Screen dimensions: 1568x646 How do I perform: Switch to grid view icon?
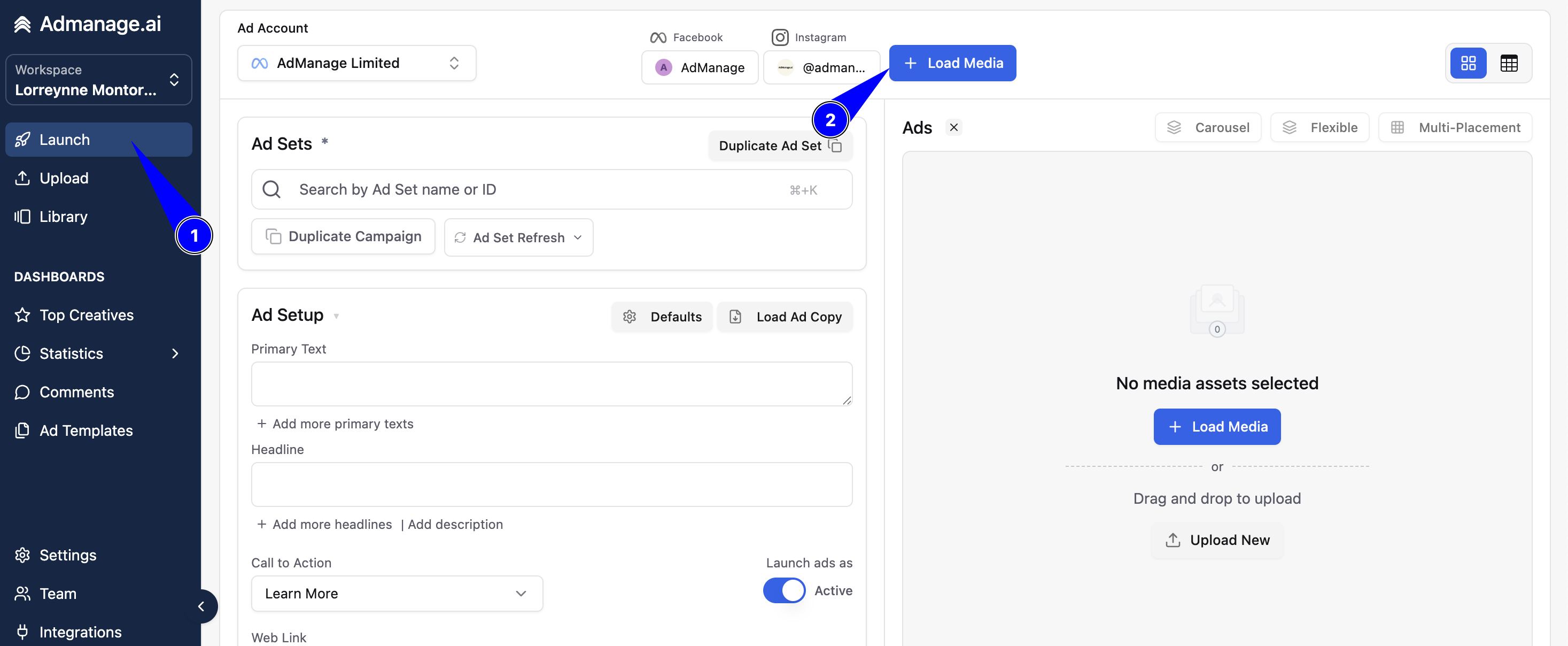pos(1468,63)
